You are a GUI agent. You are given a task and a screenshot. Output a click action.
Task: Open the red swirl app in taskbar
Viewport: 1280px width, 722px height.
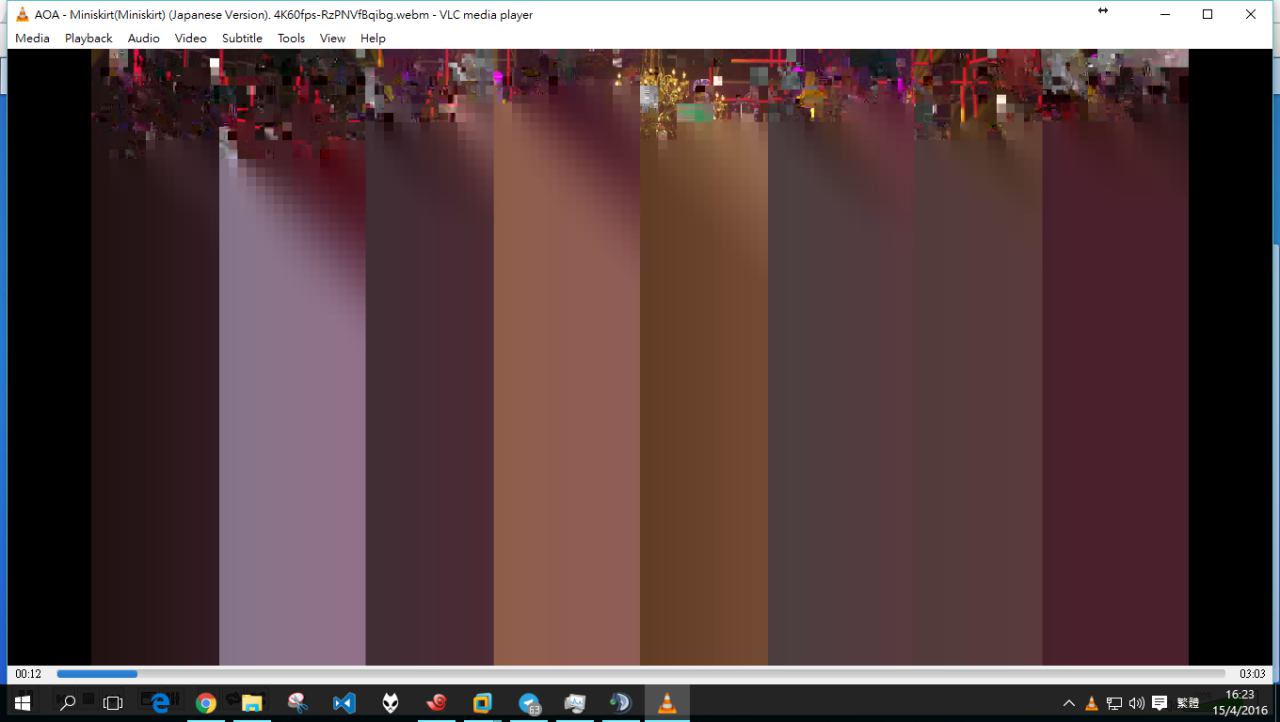pyautogui.click(x=436, y=703)
